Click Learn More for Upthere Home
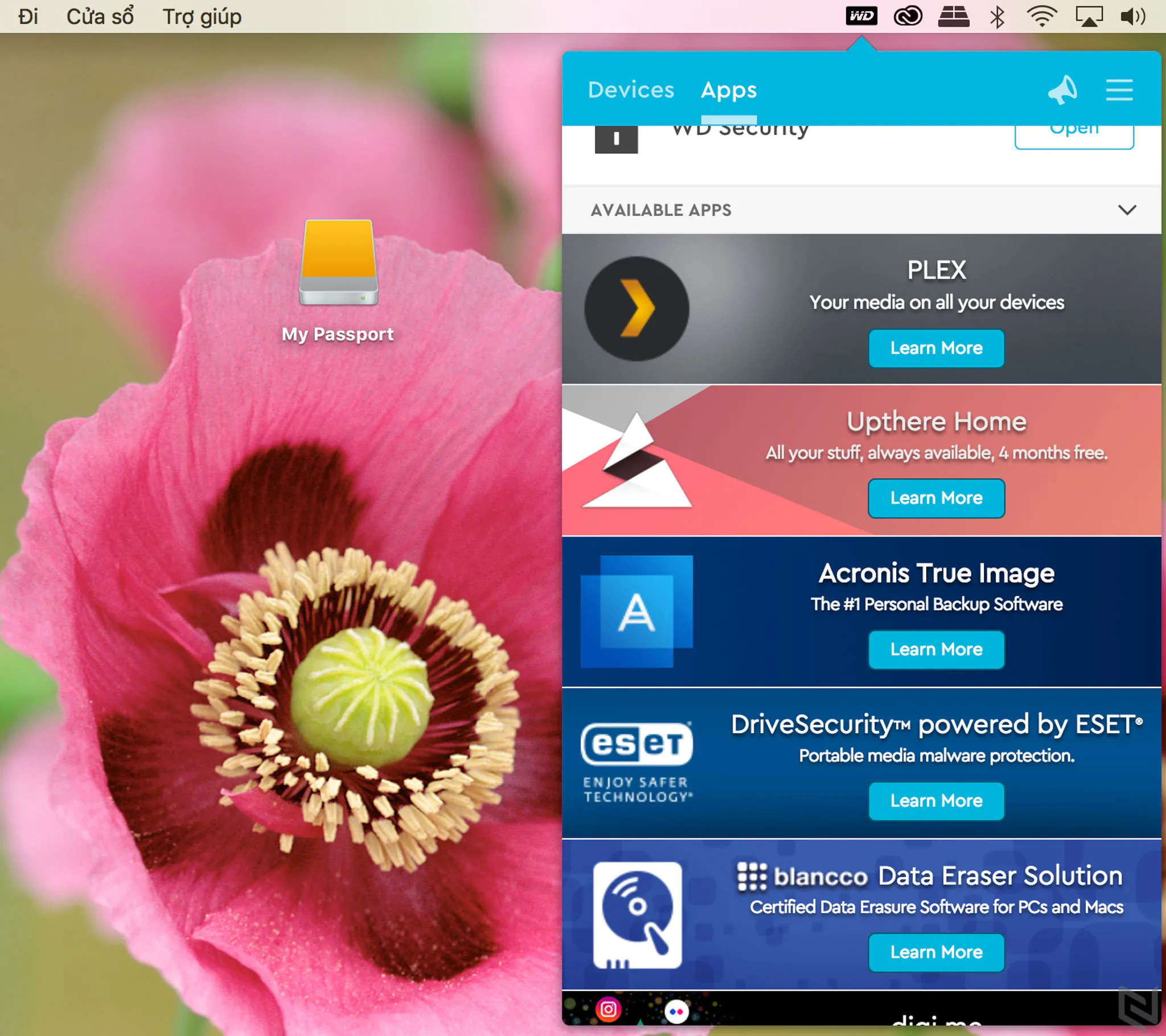1166x1036 pixels. 936,498
